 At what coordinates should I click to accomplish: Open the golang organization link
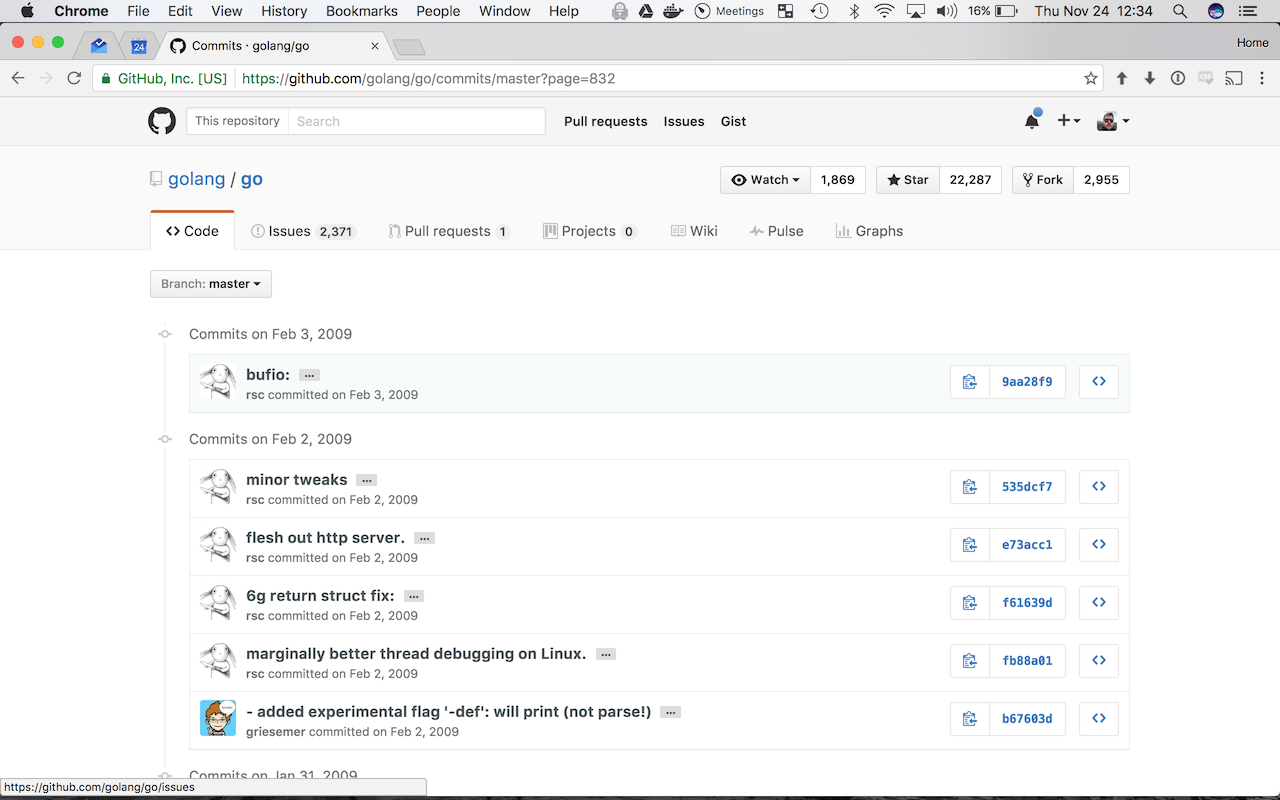point(197,179)
